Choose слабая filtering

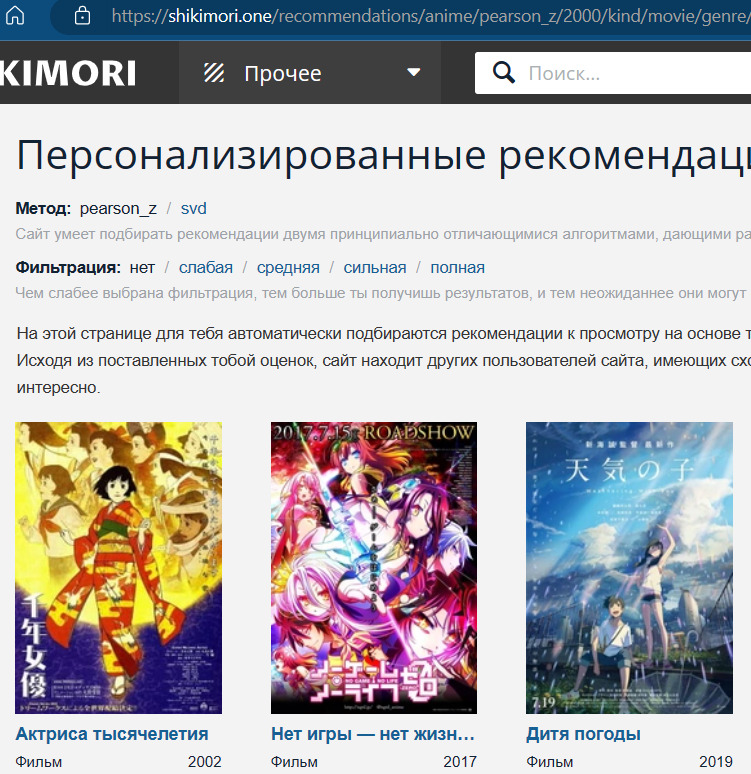coord(205,267)
